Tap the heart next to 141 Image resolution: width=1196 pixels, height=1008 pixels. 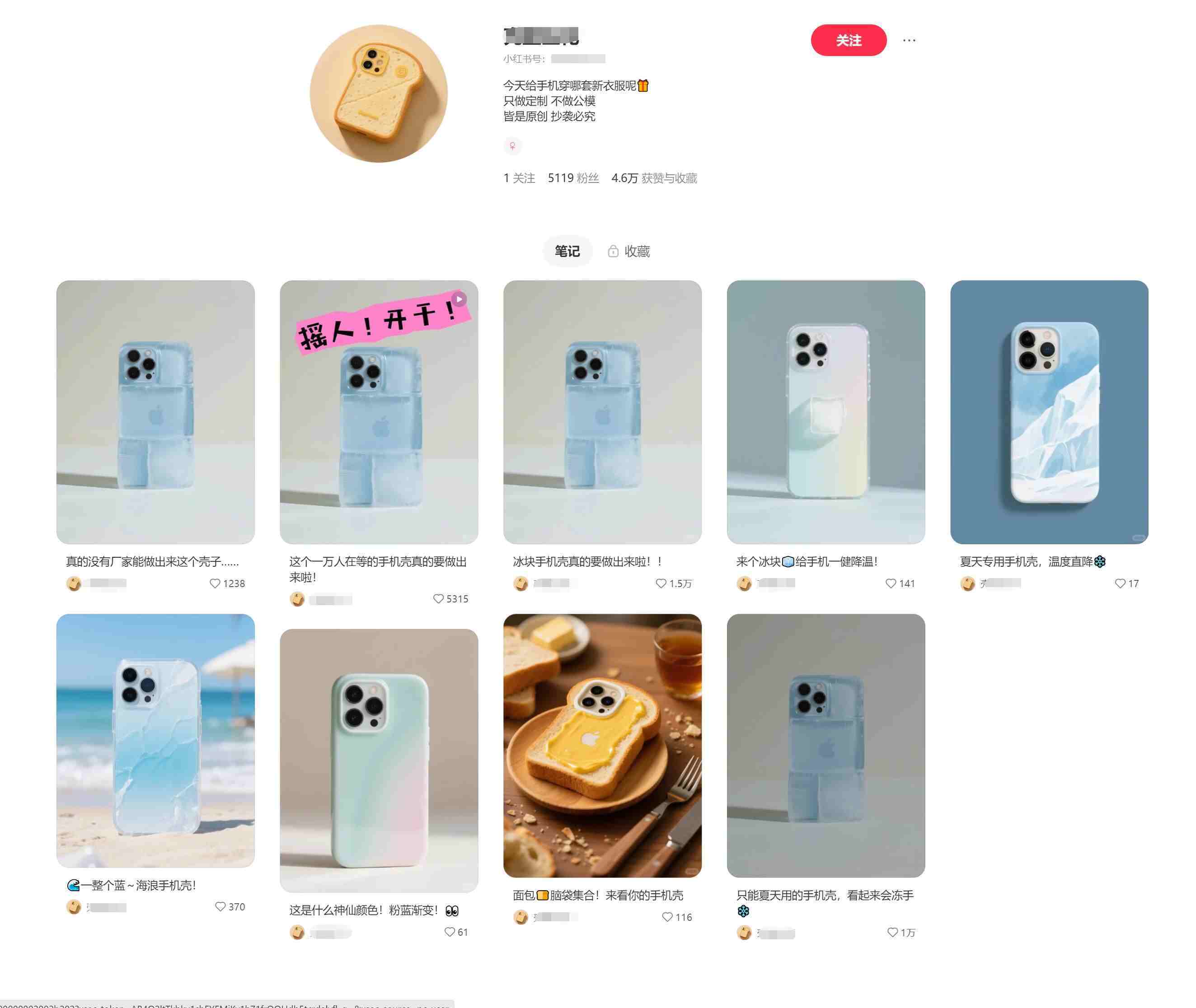coord(891,583)
